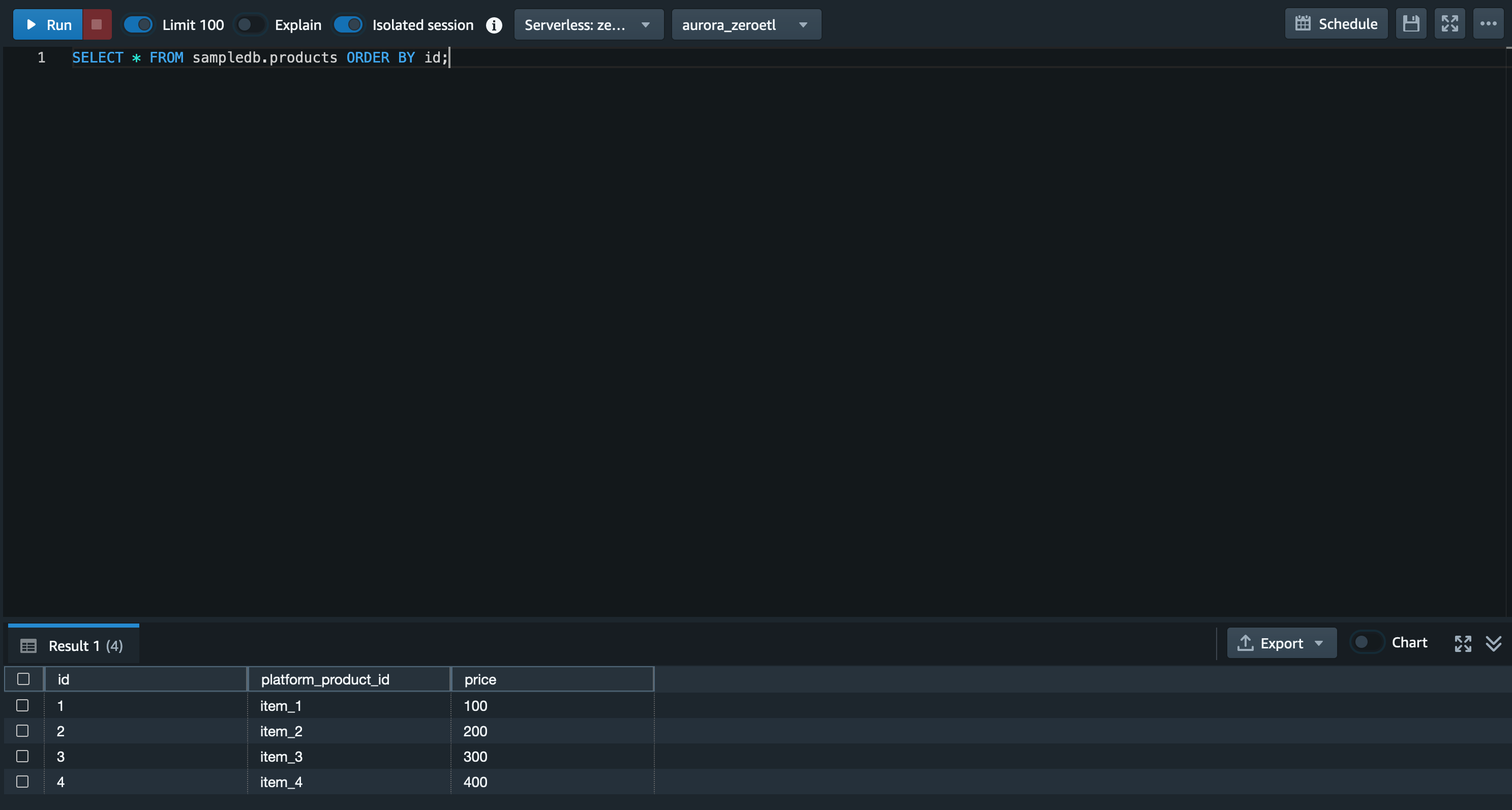Viewport: 1512px width, 810px height.
Task: Run the SQL query
Action: [x=48, y=24]
